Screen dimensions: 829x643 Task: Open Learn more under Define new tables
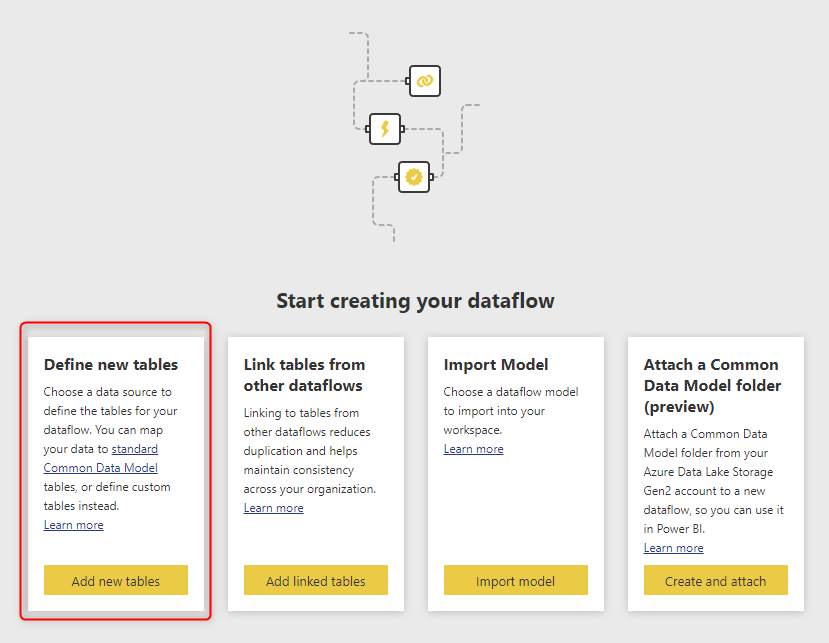(x=73, y=525)
